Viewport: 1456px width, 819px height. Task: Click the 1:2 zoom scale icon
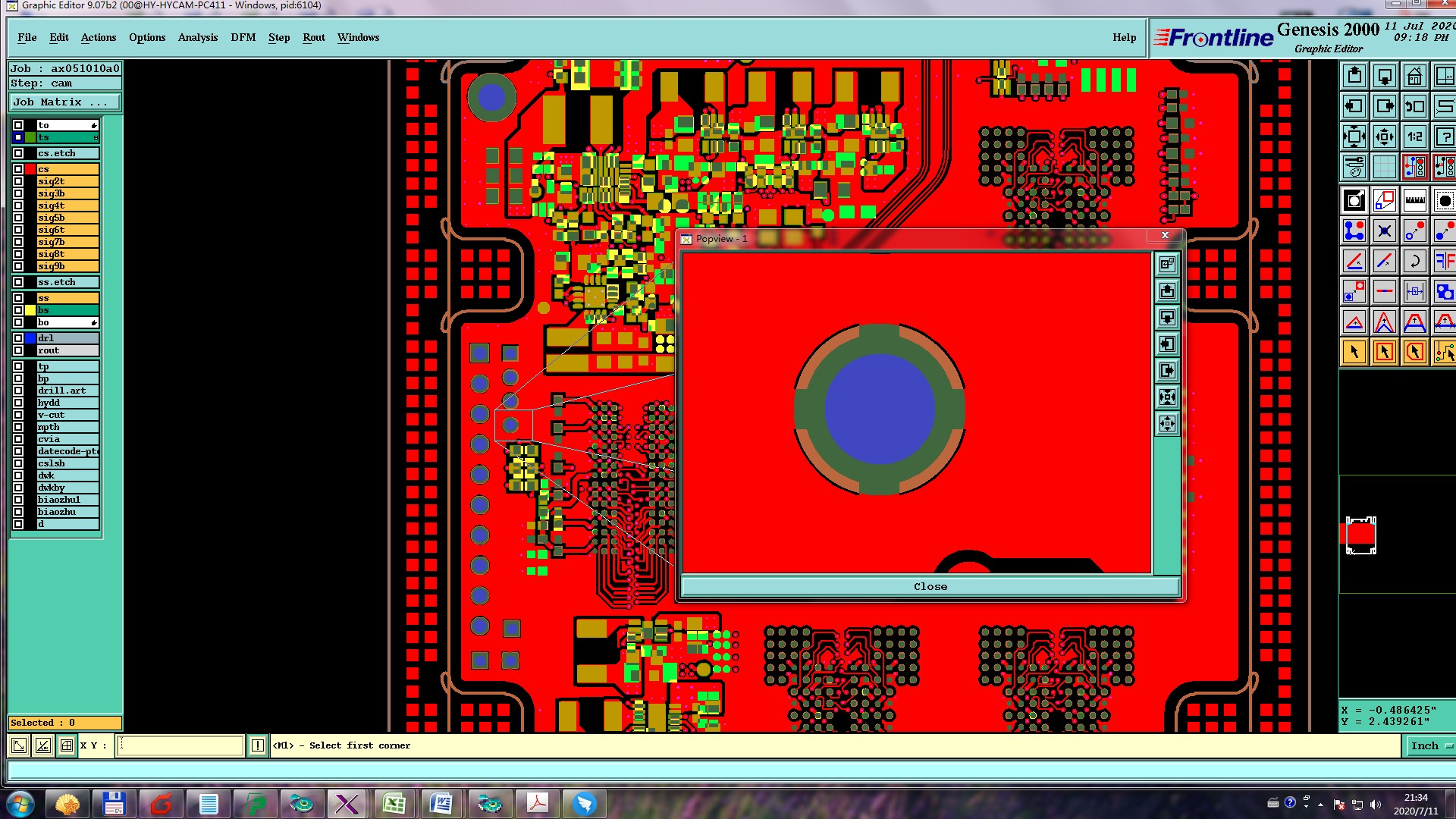pyautogui.click(x=1414, y=137)
